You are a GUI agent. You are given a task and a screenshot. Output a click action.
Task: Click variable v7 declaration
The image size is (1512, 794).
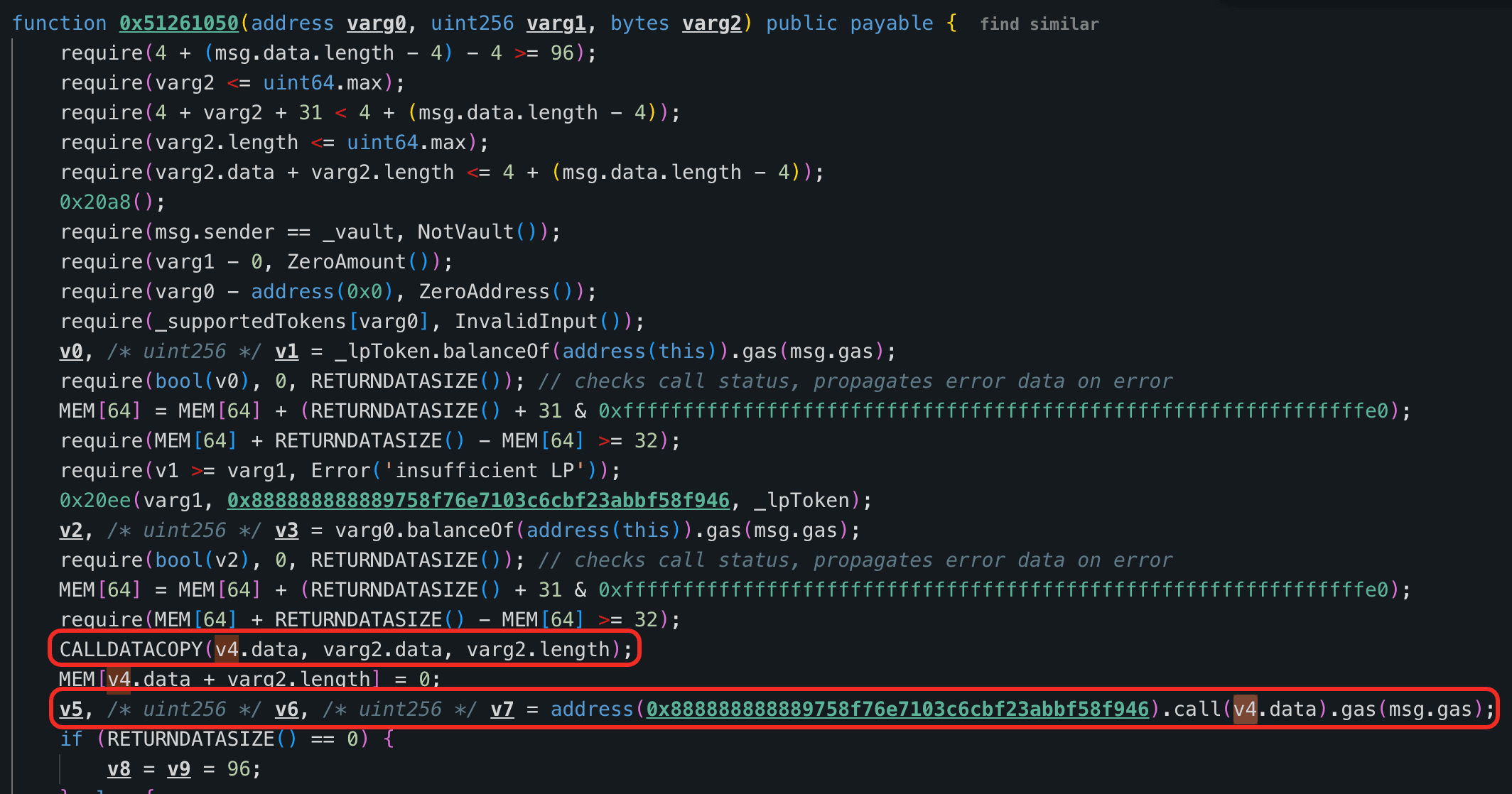(502, 709)
